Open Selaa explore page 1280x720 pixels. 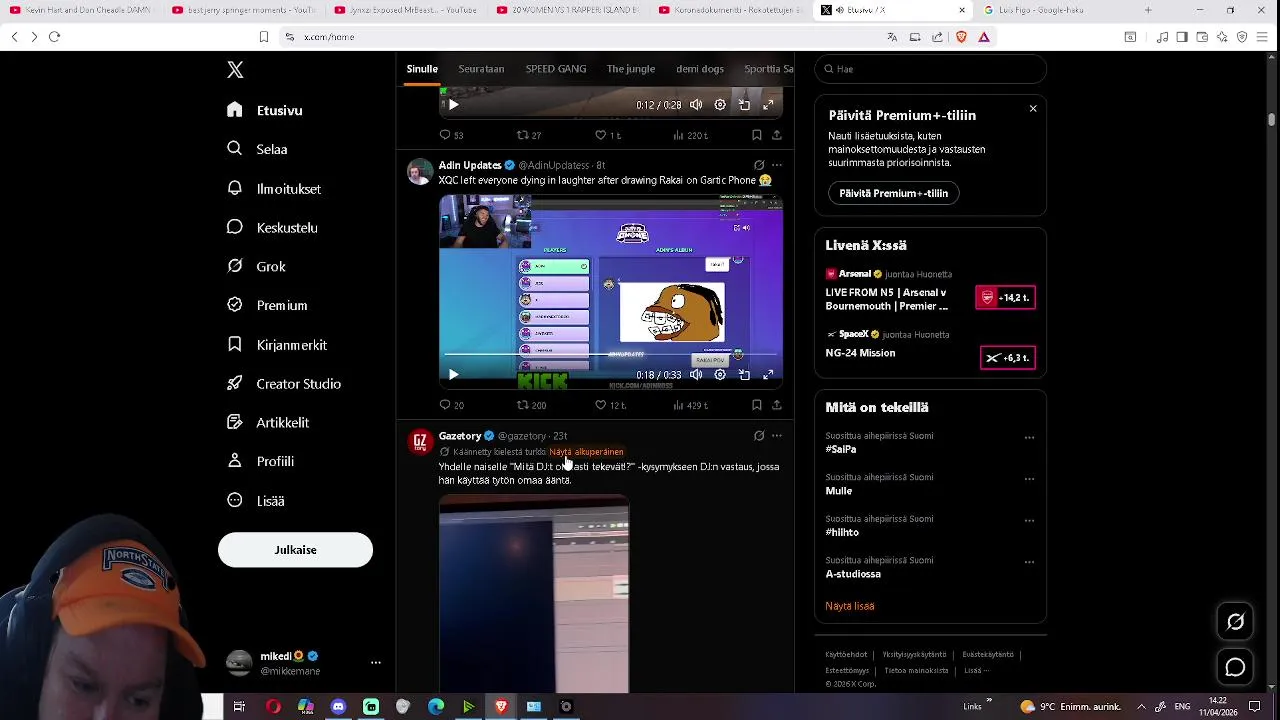(258, 149)
